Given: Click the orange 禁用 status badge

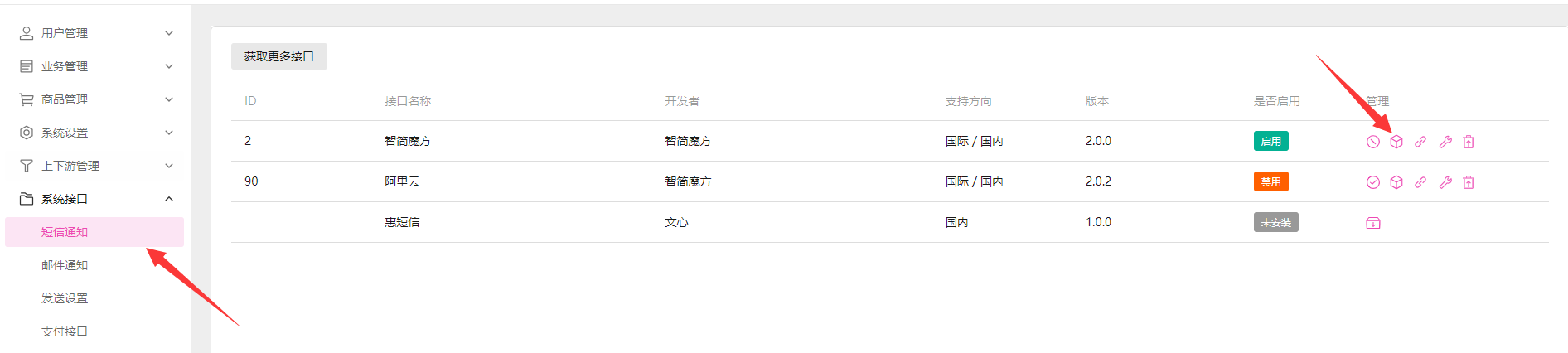Looking at the screenshot, I should (x=1270, y=181).
